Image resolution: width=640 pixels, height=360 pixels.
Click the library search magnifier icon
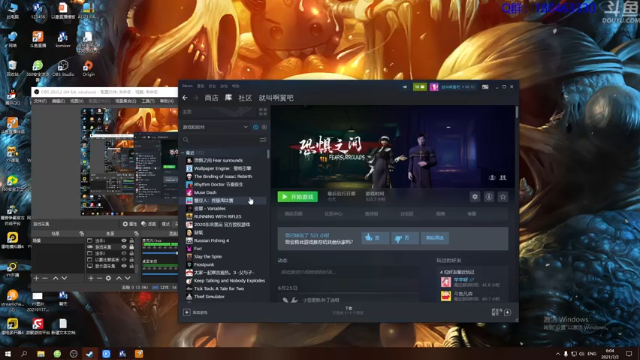(186, 140)
